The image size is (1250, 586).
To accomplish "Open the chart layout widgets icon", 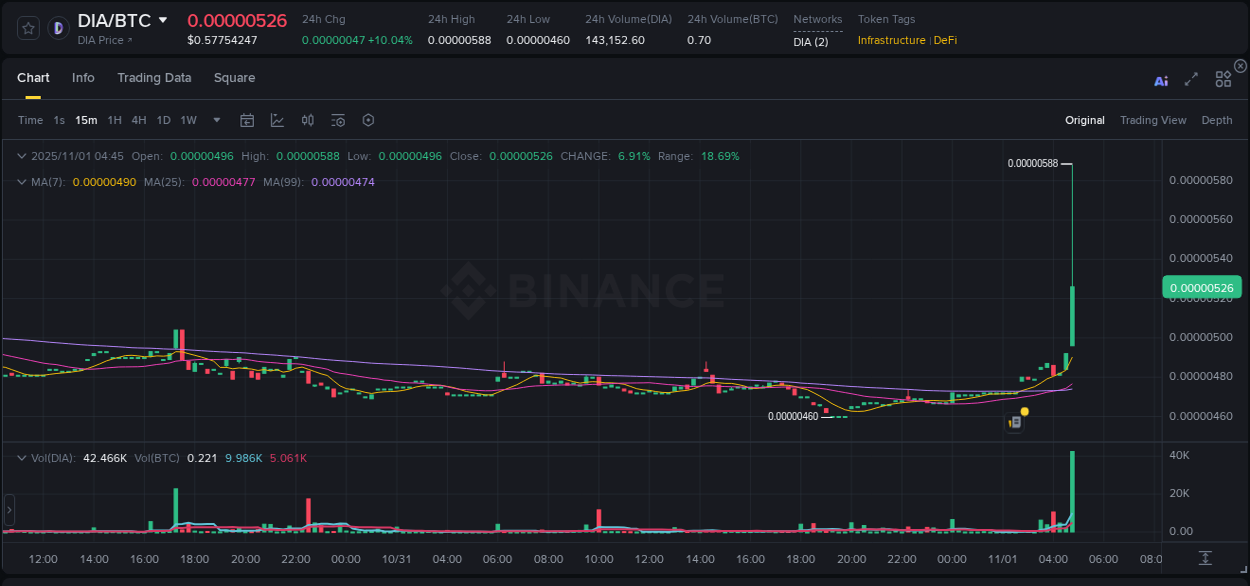I will (x=1223, y=82).
